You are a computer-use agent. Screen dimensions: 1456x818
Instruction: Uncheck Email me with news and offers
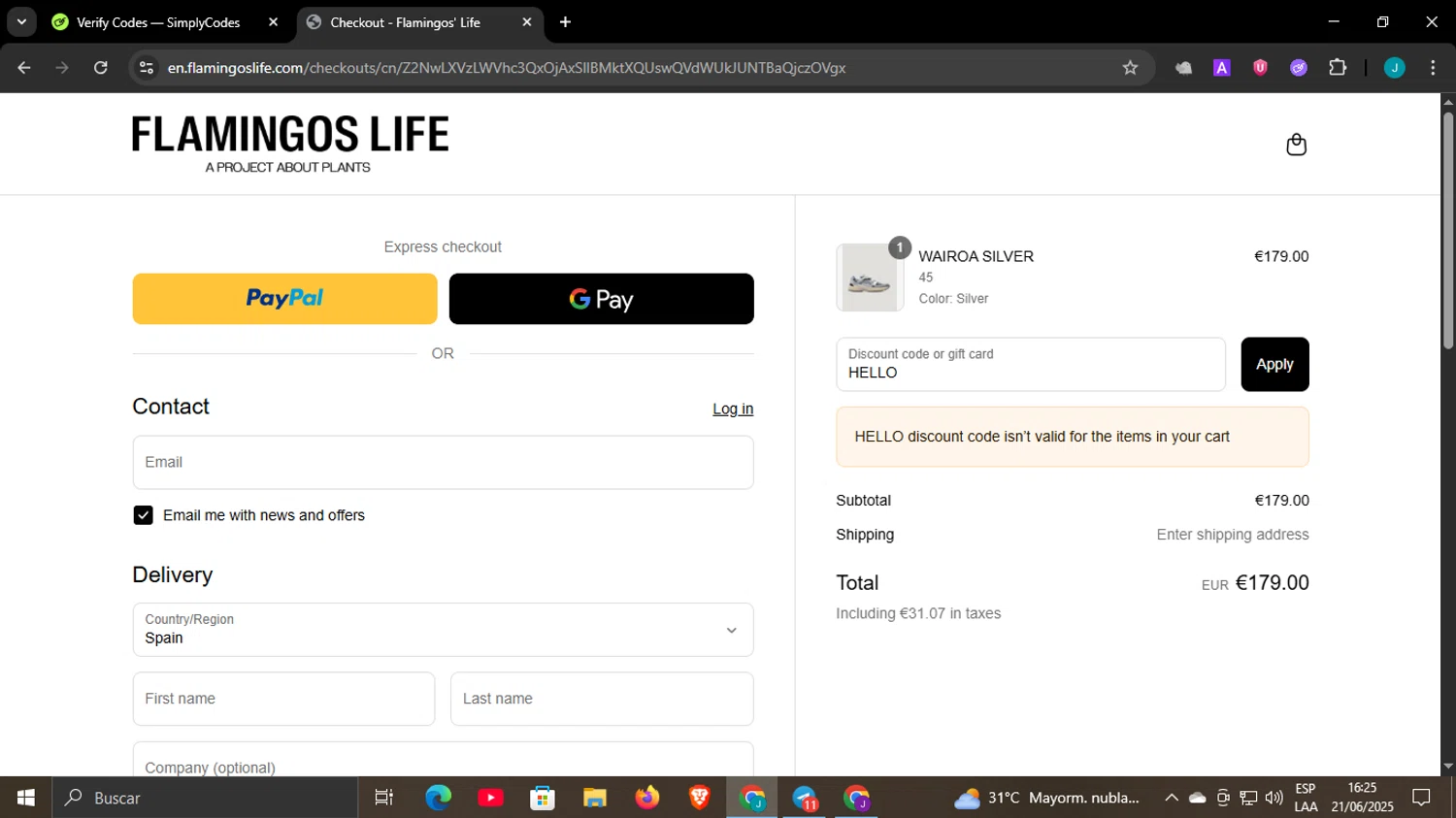point(144,515)
